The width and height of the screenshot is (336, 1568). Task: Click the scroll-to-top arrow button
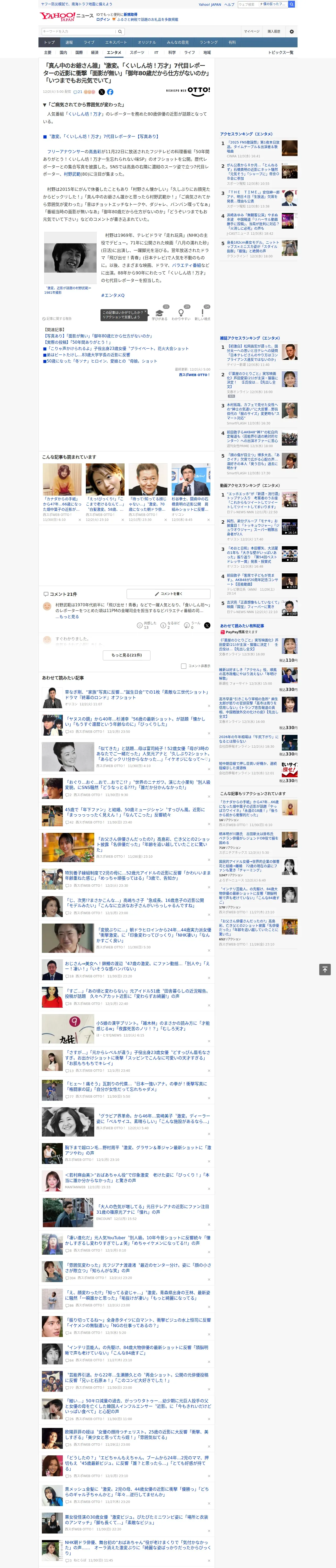click(x=325, y=969)
